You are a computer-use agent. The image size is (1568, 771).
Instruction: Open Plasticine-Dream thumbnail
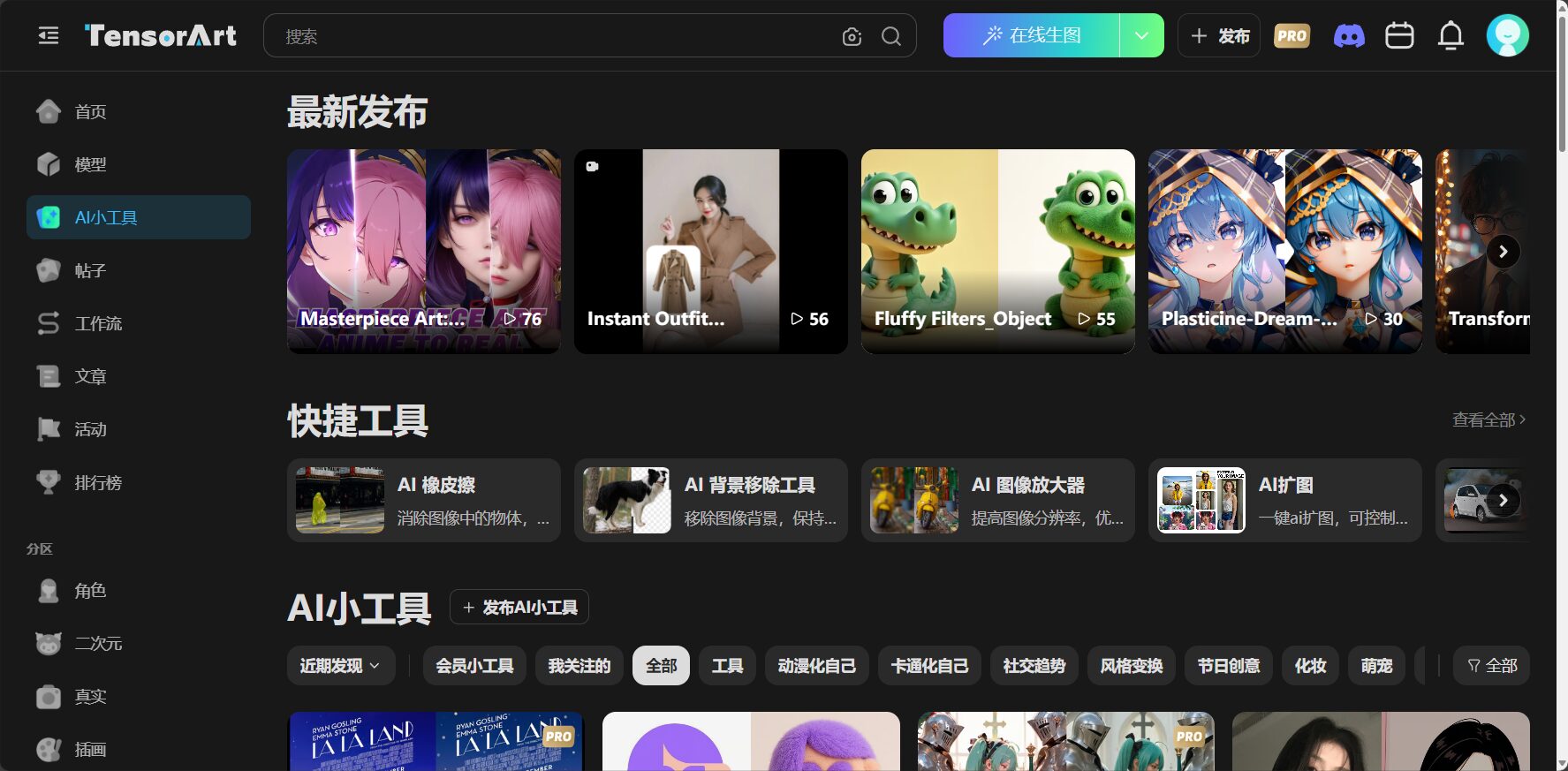click(1285, 252)
